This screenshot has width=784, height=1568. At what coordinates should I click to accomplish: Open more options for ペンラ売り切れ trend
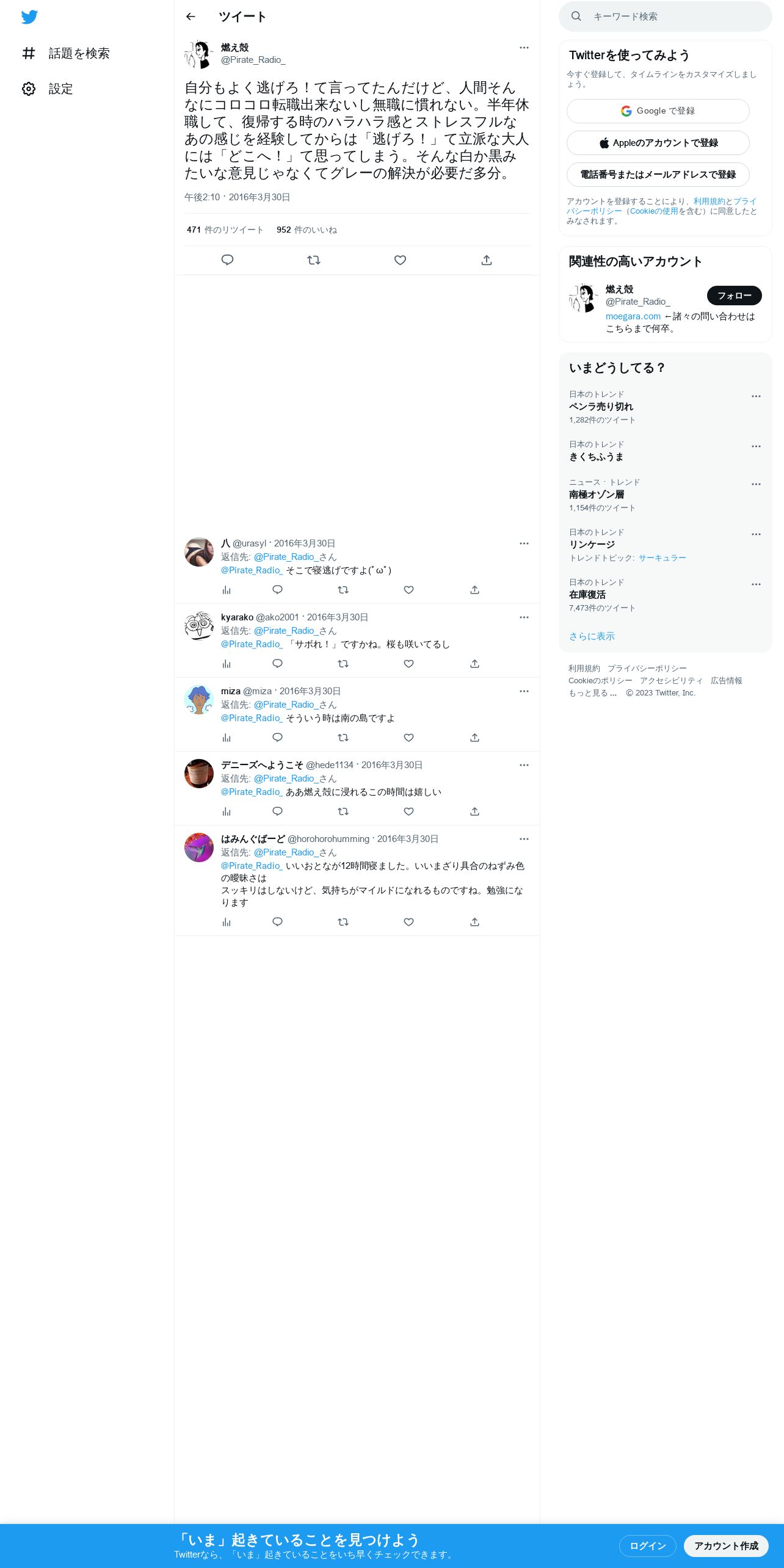tap(756, 396)
